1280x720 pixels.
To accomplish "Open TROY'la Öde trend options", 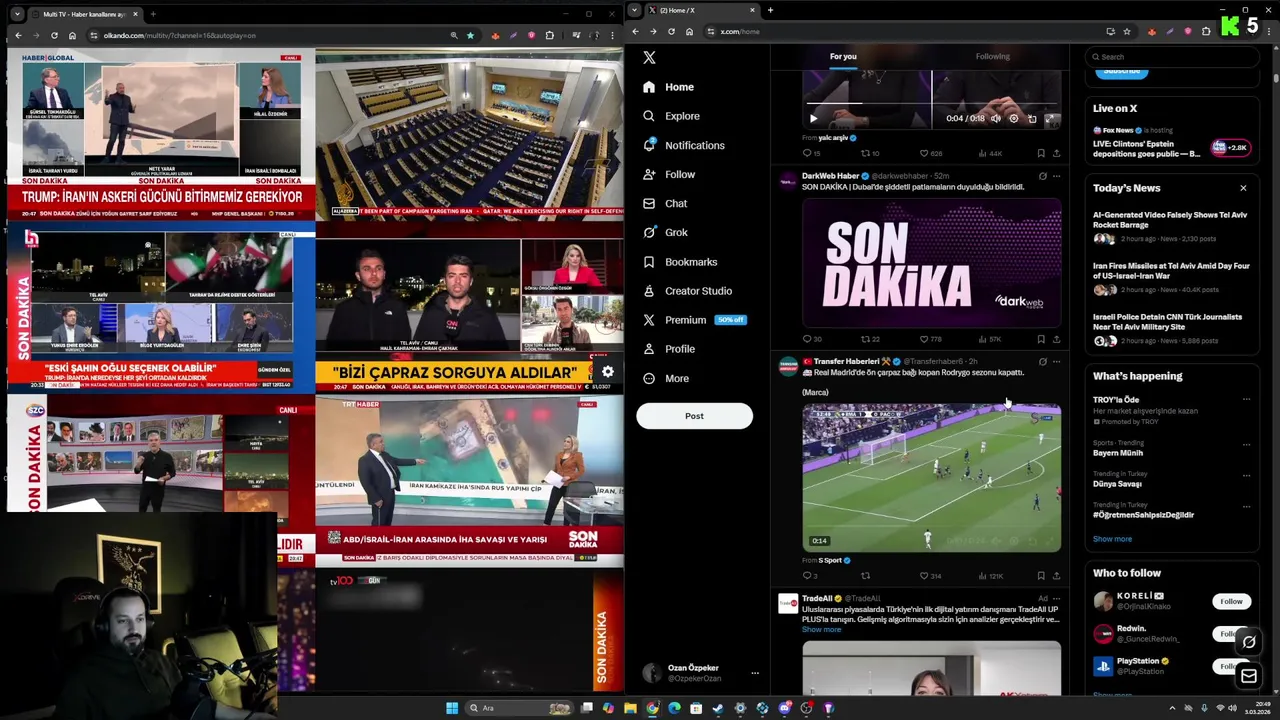I will [1246, 399].
